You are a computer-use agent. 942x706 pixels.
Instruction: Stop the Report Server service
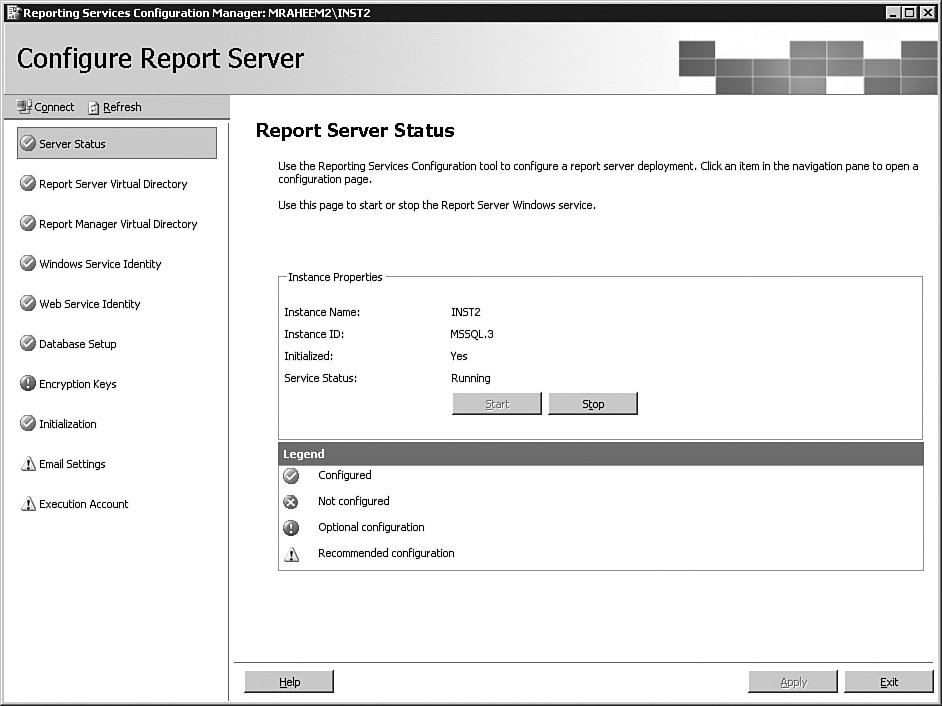pyautogui.click(x=593, y=404)
